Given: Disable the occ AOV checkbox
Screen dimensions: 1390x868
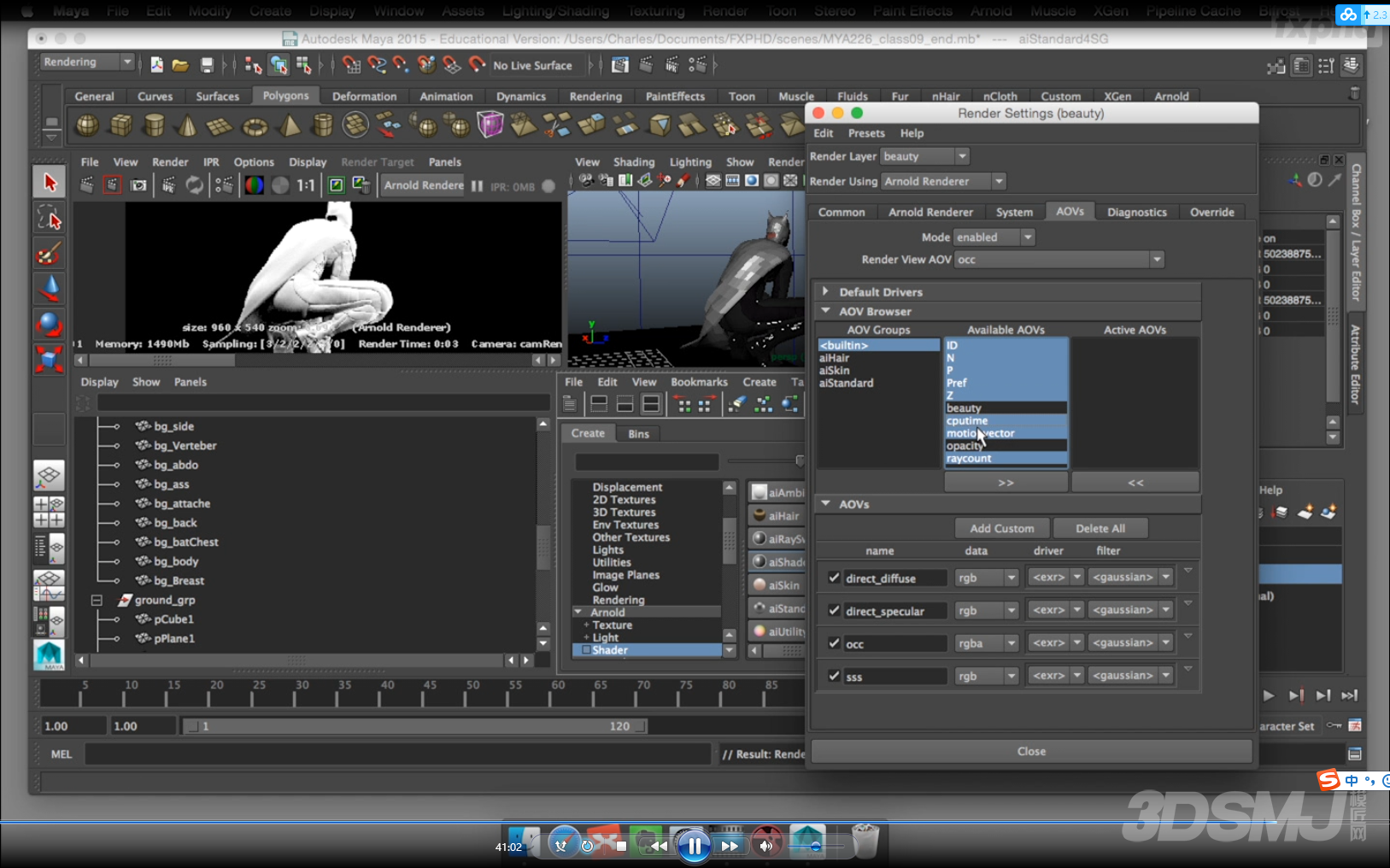Looking at the screenshot, I should [834, 643].
